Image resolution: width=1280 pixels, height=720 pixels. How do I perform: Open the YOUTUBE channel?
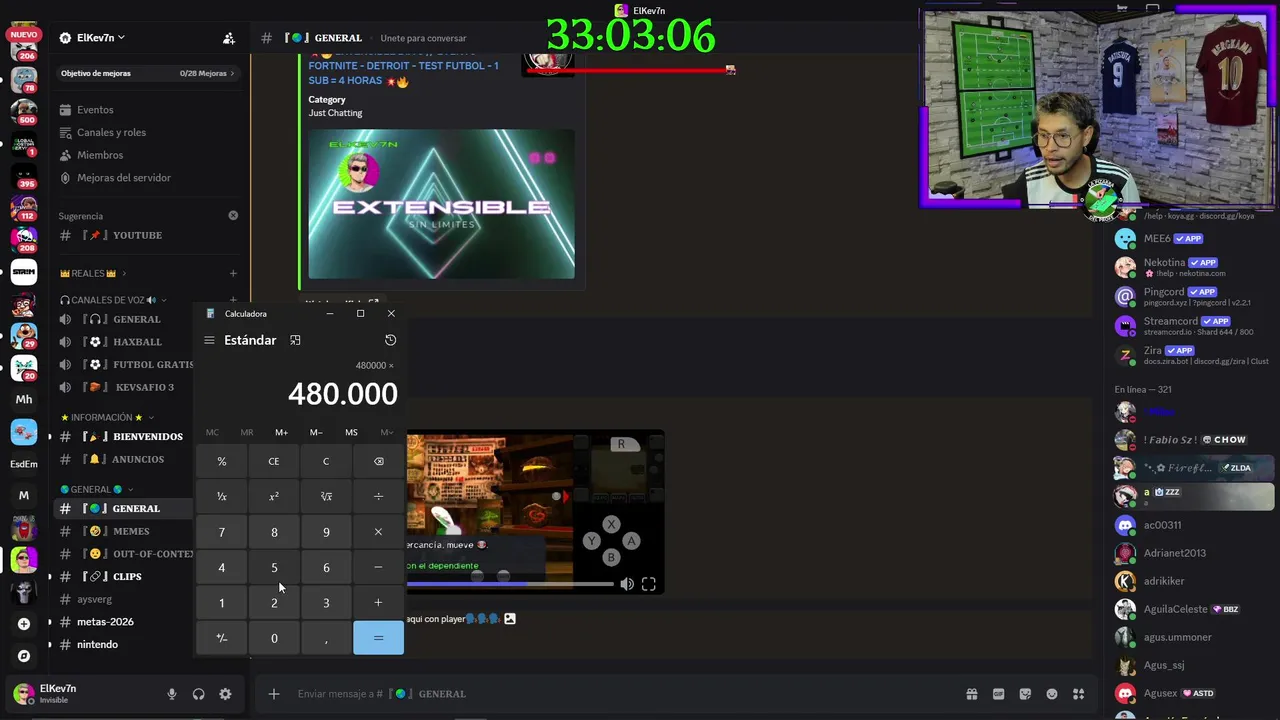[x=137, y=235]
